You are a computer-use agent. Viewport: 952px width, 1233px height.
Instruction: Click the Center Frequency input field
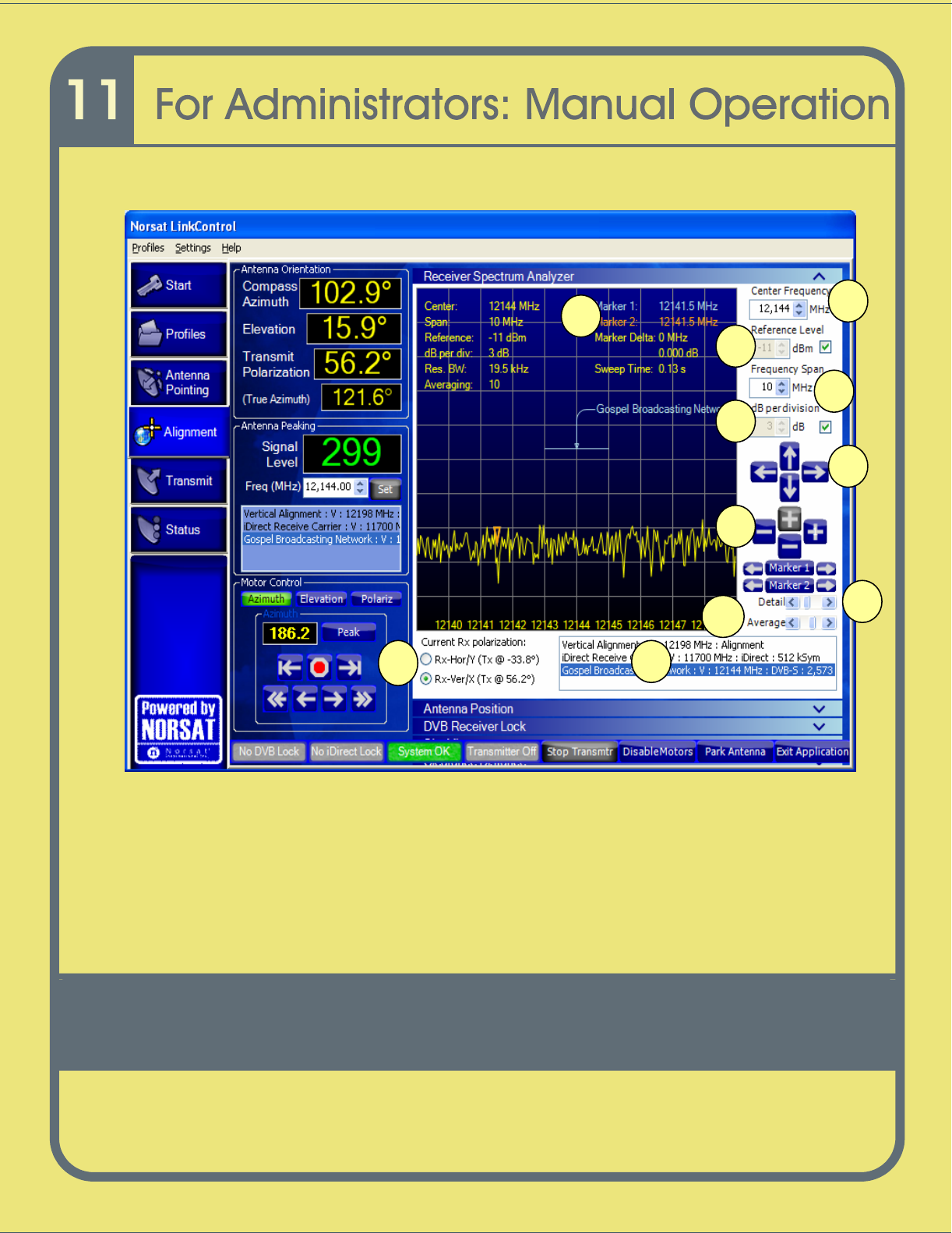pos(772,309)
